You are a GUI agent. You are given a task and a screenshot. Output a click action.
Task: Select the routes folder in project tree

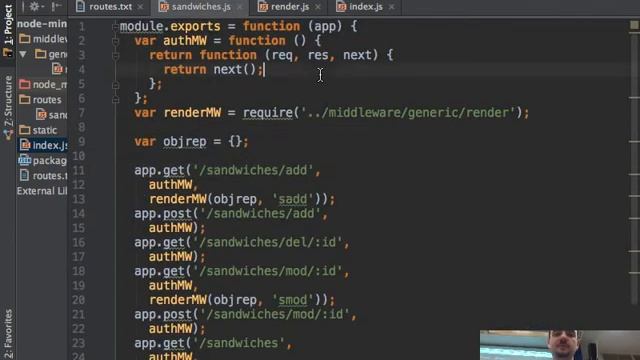(47, 100)
